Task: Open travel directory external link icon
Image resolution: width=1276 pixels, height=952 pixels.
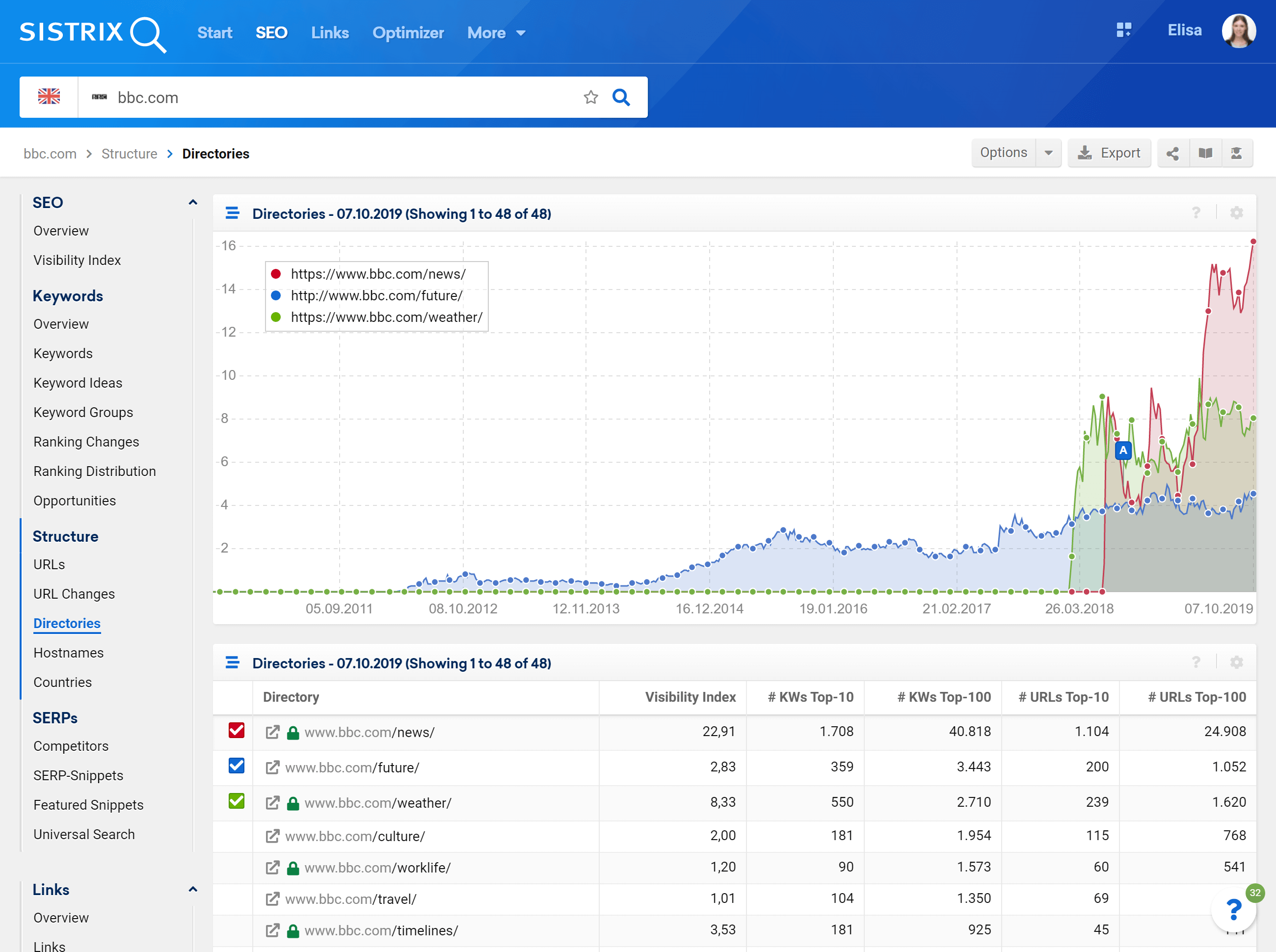Action: pos(272,899)
